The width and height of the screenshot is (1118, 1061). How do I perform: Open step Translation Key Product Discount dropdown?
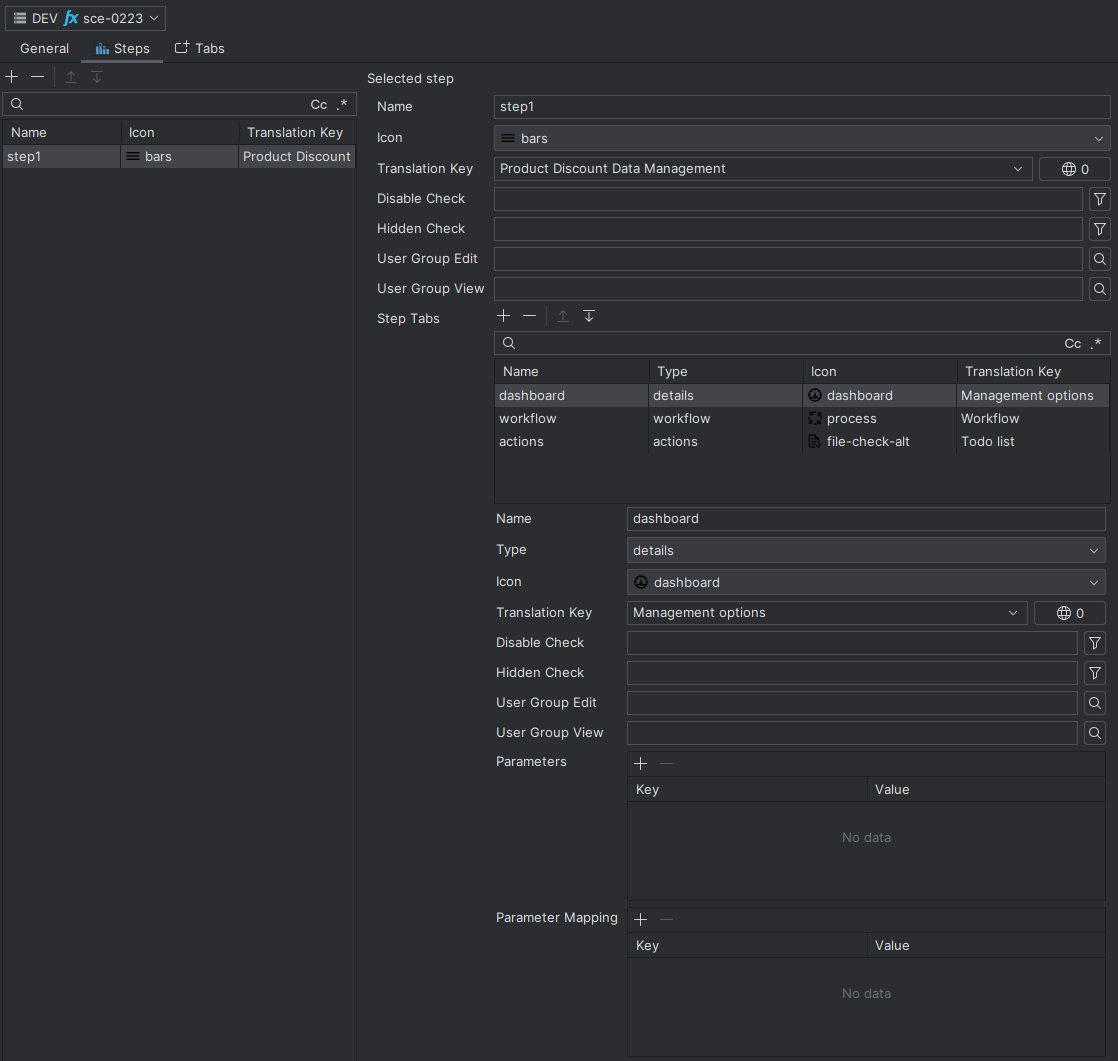pos(763,169)
